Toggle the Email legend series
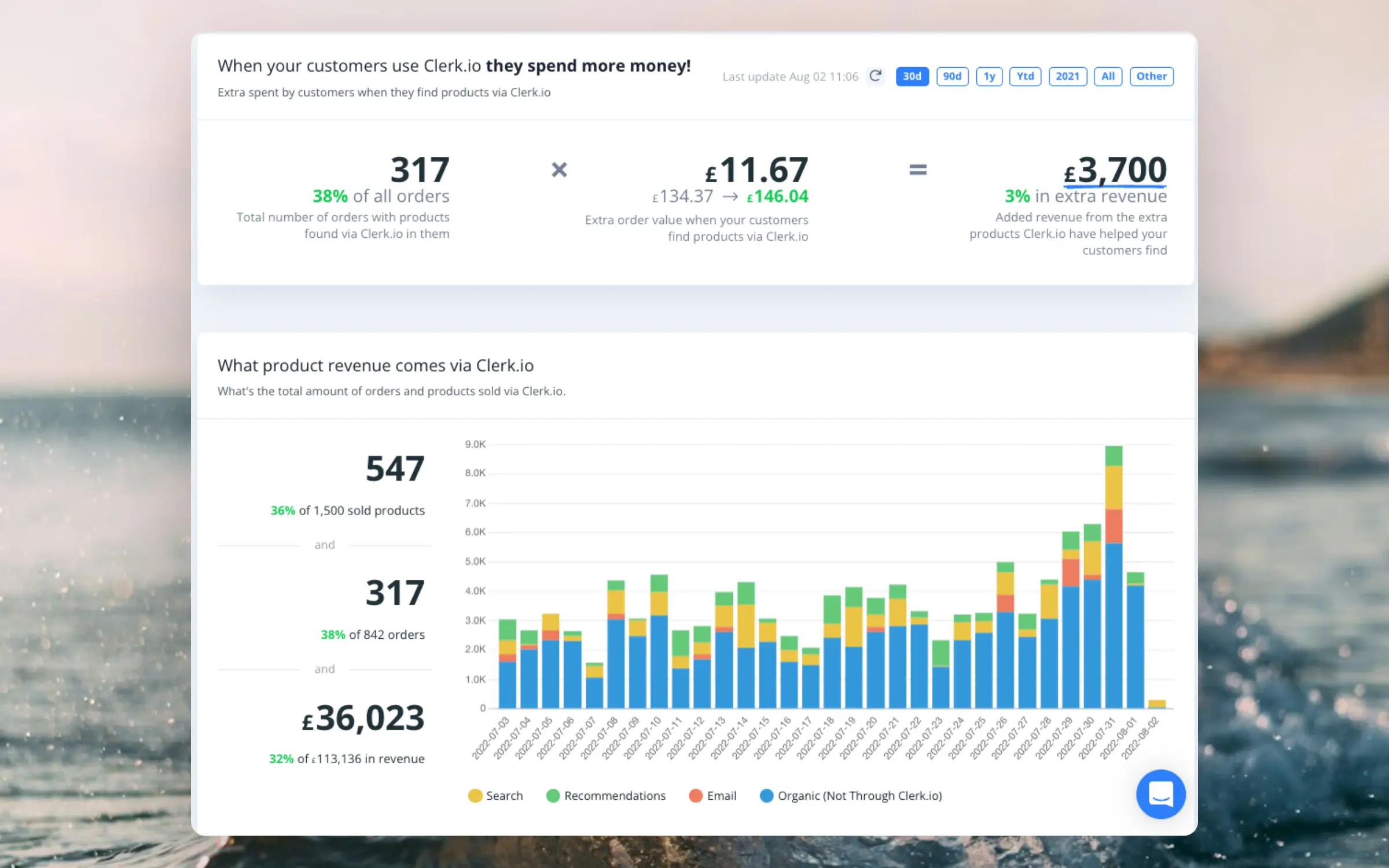 tap(712, 796)
